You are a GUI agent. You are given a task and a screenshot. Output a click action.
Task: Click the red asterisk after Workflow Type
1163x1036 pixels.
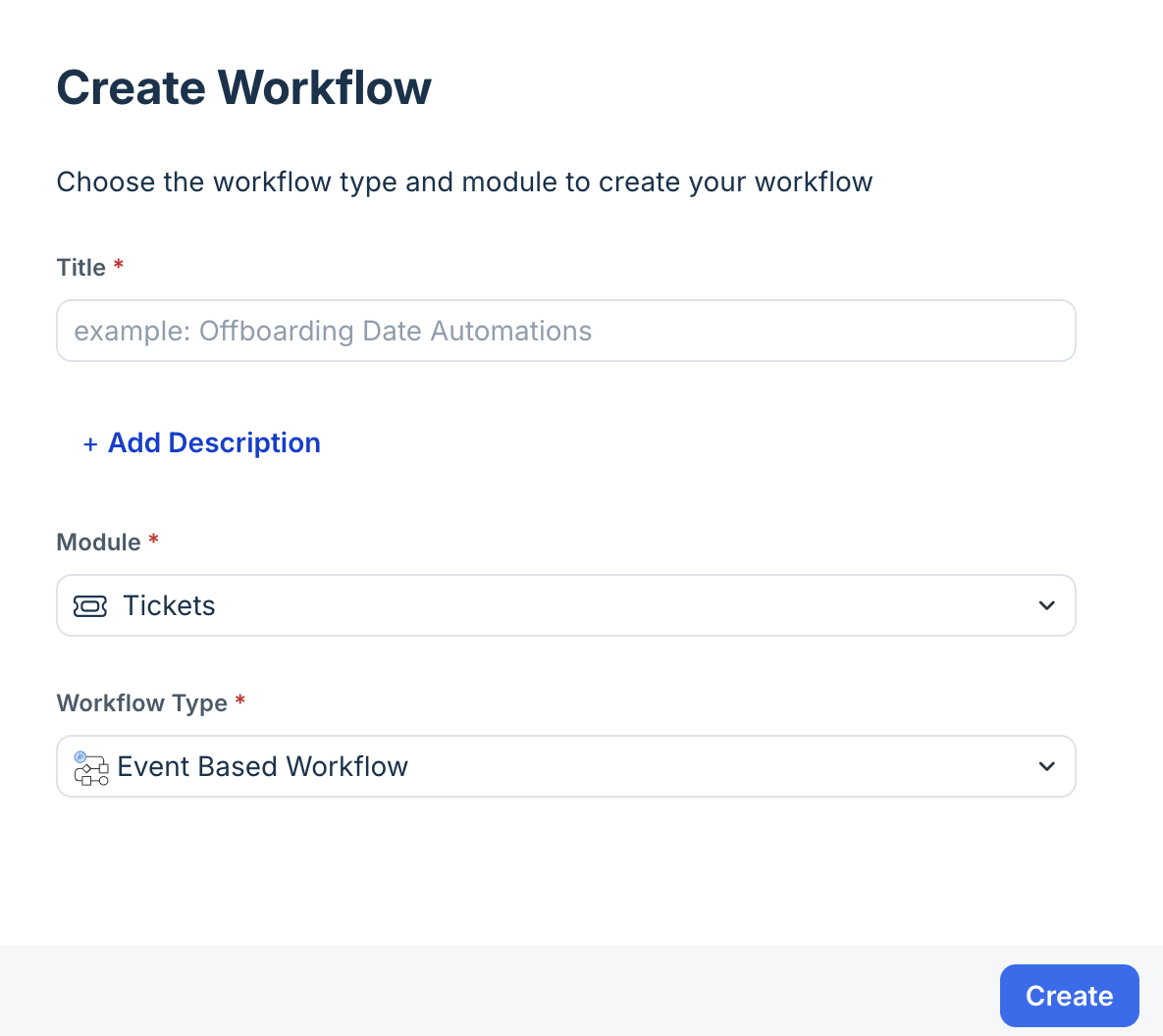tap(240, 701)
